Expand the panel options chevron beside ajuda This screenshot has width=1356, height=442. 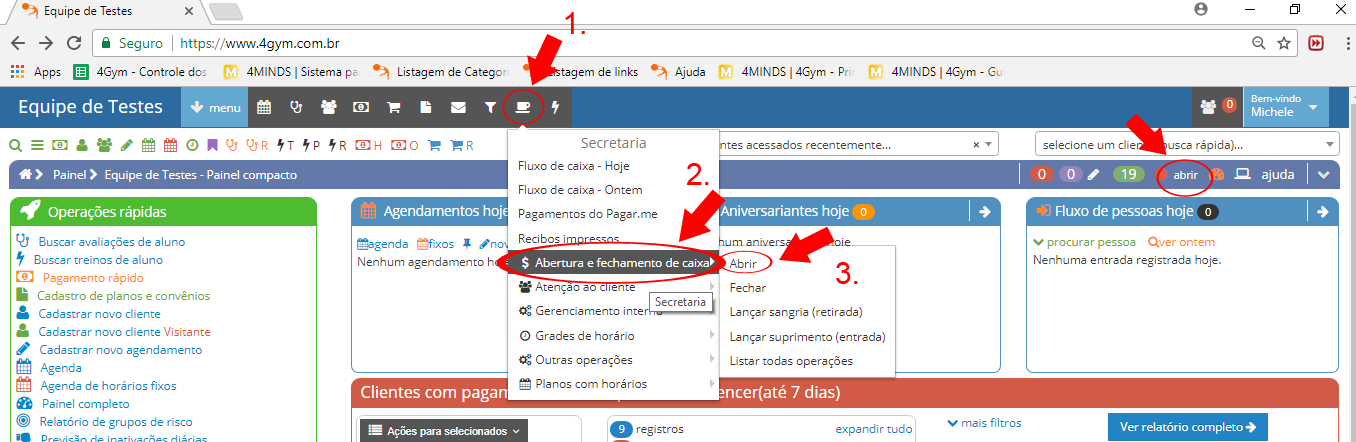1324,175
